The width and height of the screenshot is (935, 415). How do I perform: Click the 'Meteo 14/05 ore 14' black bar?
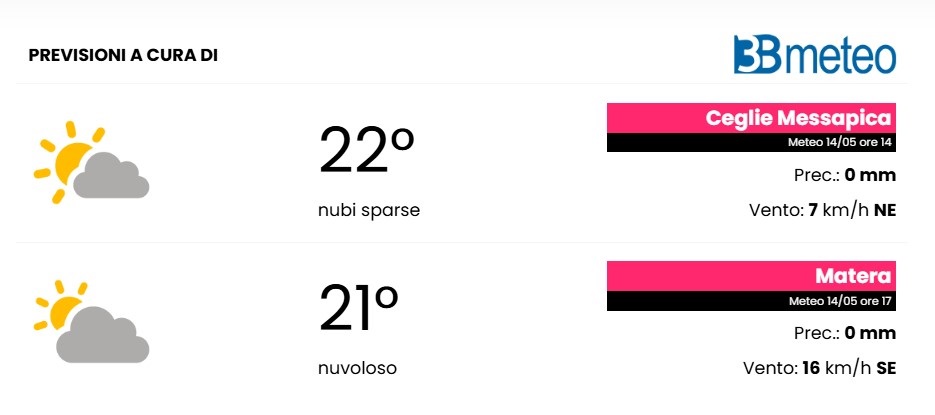tap(751, 143)
